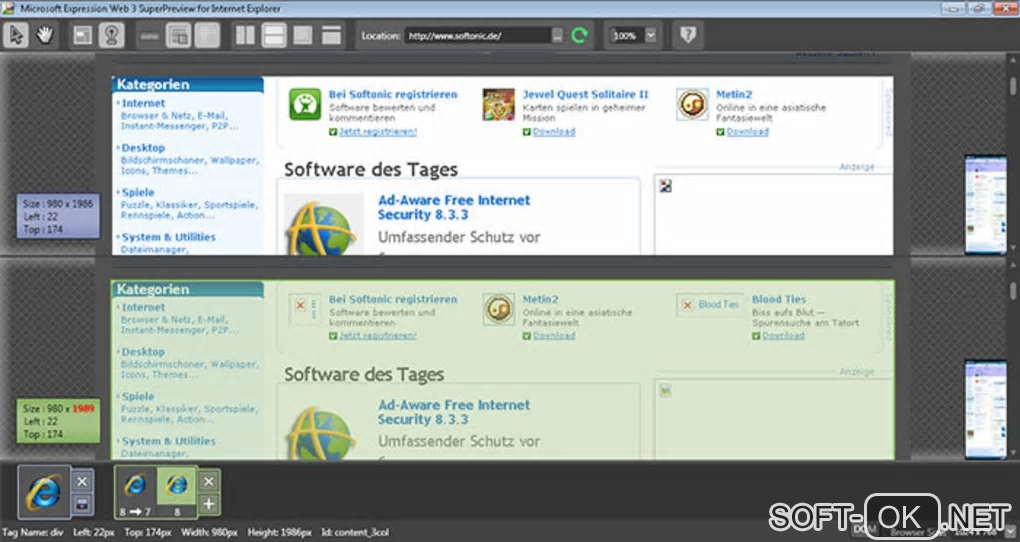
Task: Switch to vertical side-by-side layout
Action: [245, 35]
